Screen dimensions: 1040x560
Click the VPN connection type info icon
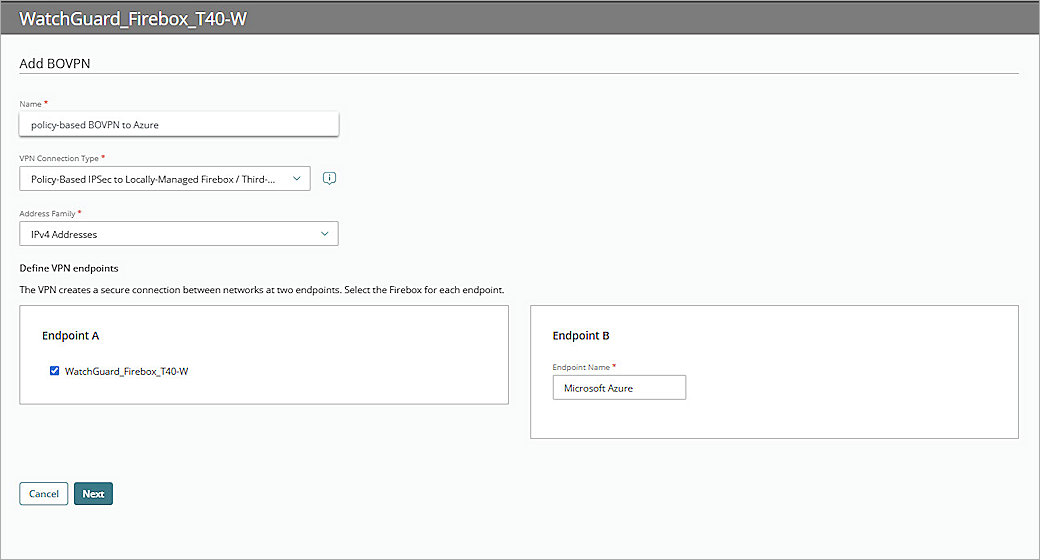(329, 178)
